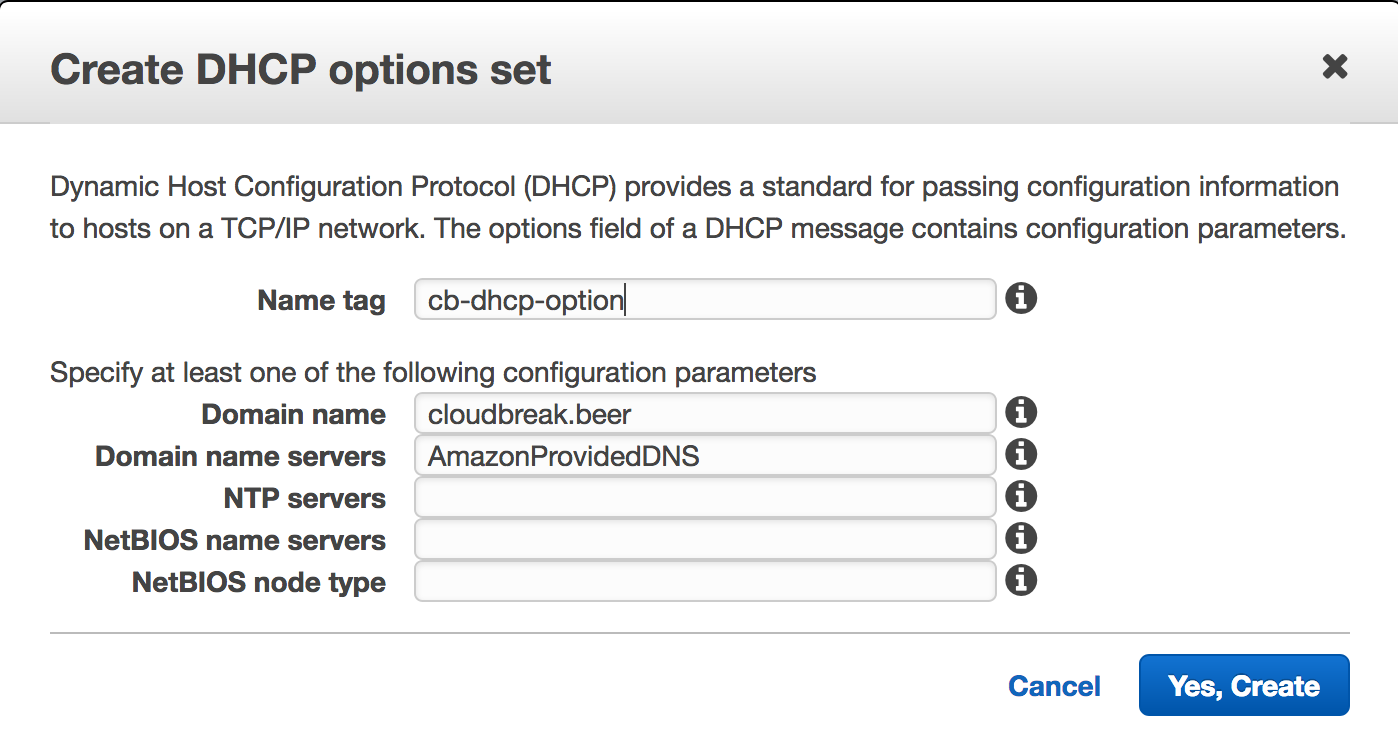
Task: Click the empty NTP servers field
Action: coord(705,497)
